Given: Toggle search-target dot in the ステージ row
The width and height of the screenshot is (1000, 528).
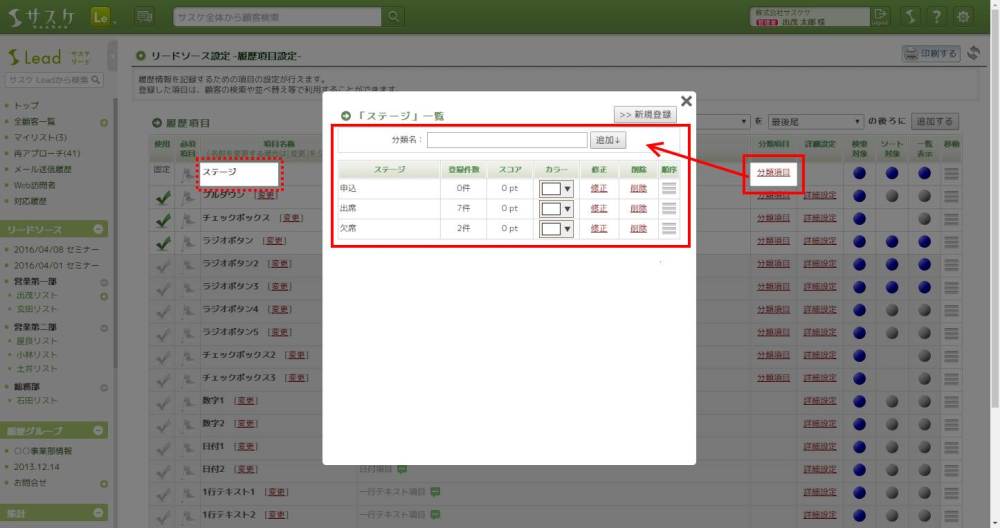Looking at the screenshot, I should (859, 172).
